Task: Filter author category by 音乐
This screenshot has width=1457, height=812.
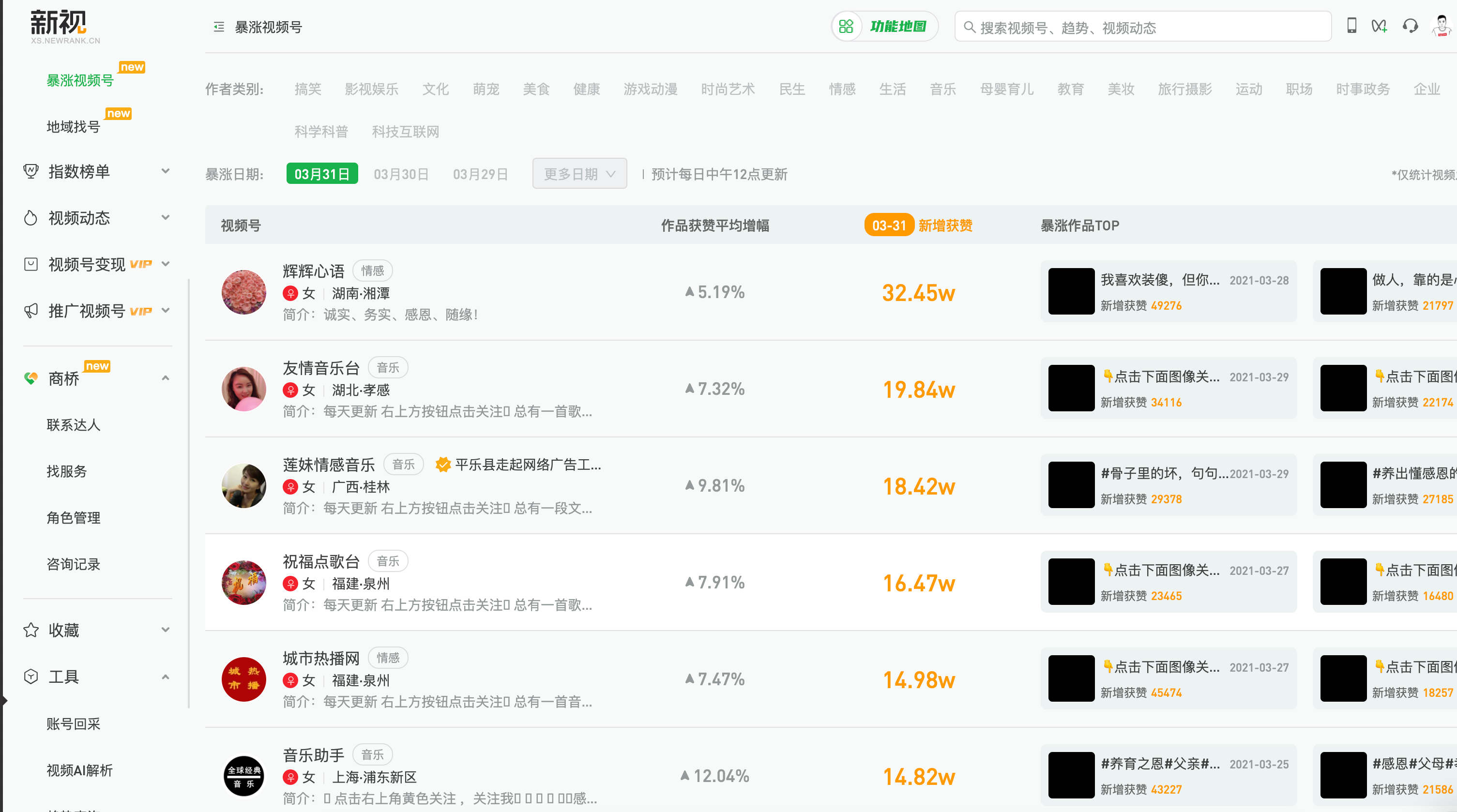Action: pos(942,89)
